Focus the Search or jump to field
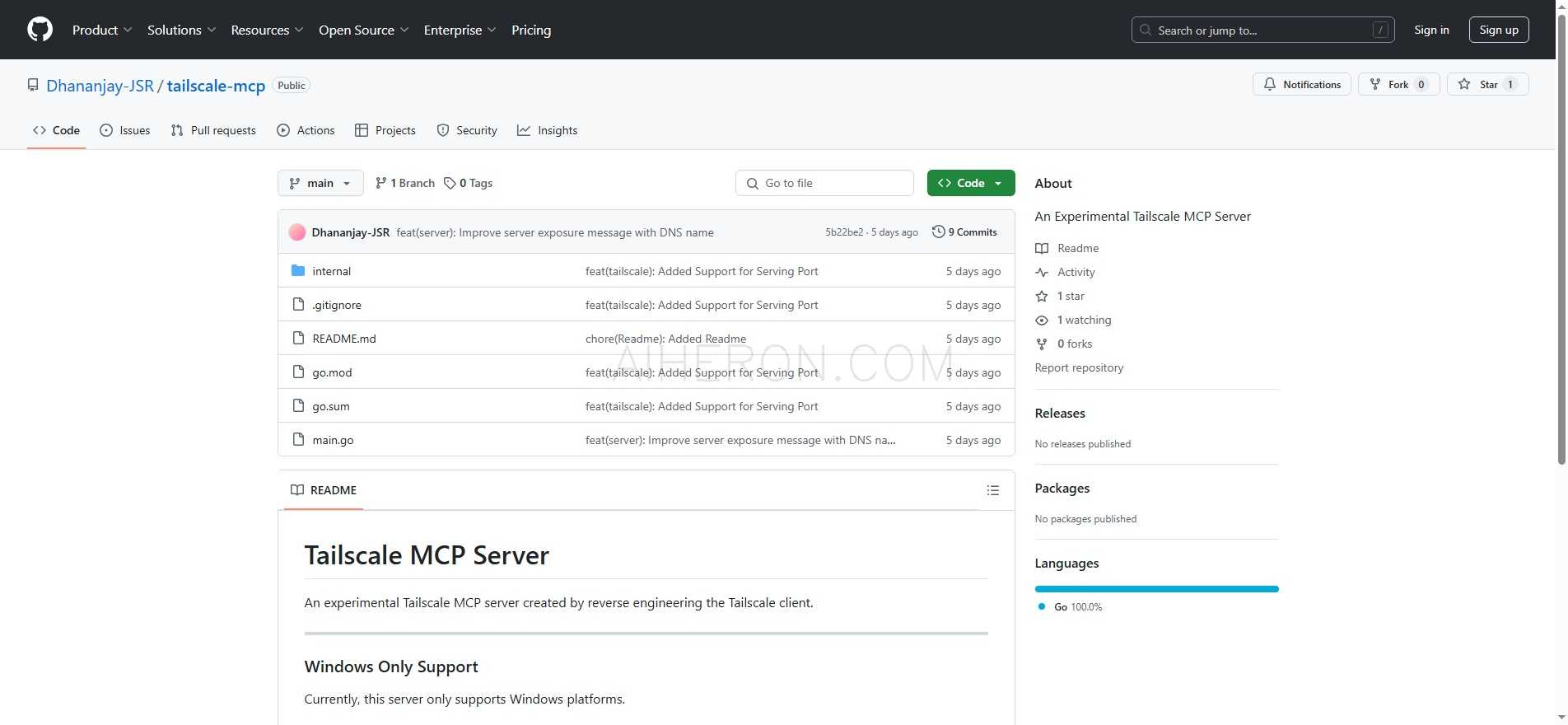This screenshot has height=725, width=1568. [x=1262, y=30]
